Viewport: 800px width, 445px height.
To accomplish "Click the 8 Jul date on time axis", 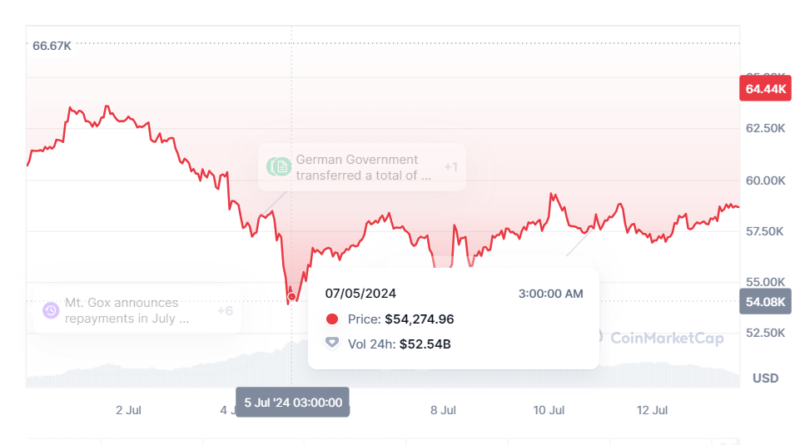I will pyautogui.click(x=443, y=410).
